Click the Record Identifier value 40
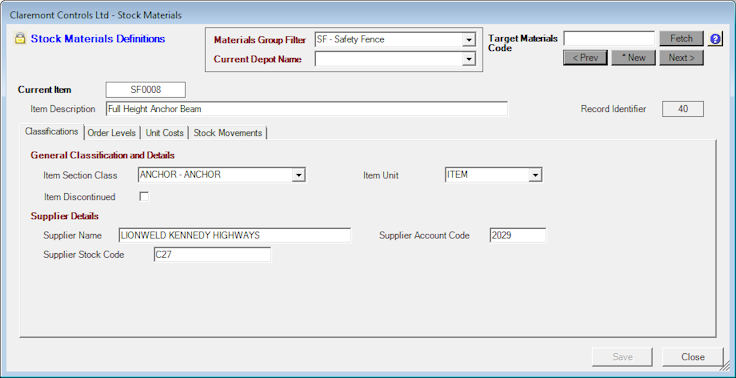 coord(683,109)
